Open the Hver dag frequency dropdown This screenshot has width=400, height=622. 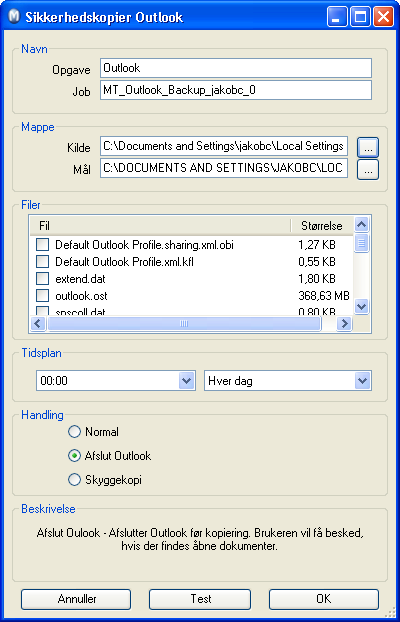(362, 381)
